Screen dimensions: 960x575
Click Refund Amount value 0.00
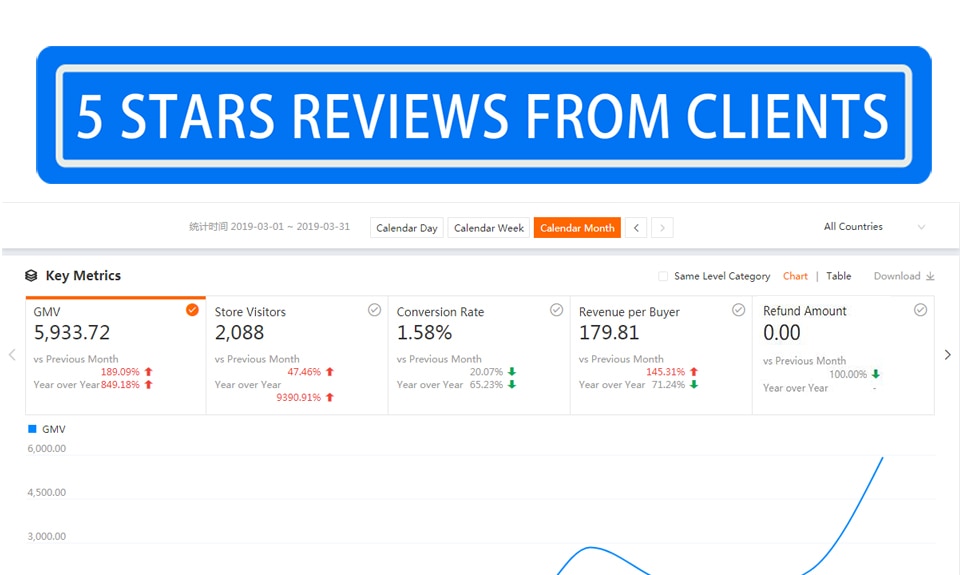pos(781,333)
